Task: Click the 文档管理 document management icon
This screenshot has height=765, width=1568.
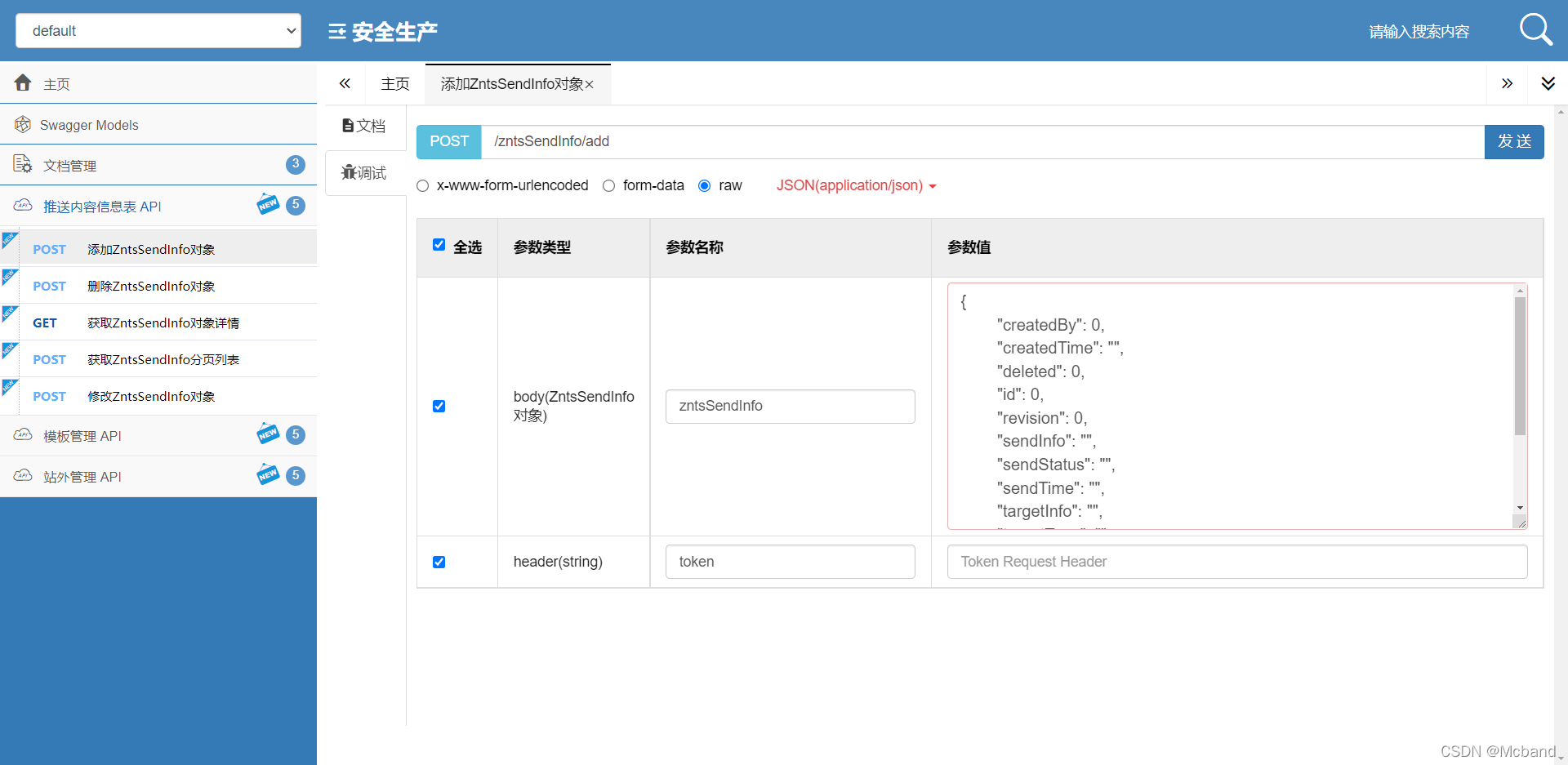Action: (x=22, y=164)
